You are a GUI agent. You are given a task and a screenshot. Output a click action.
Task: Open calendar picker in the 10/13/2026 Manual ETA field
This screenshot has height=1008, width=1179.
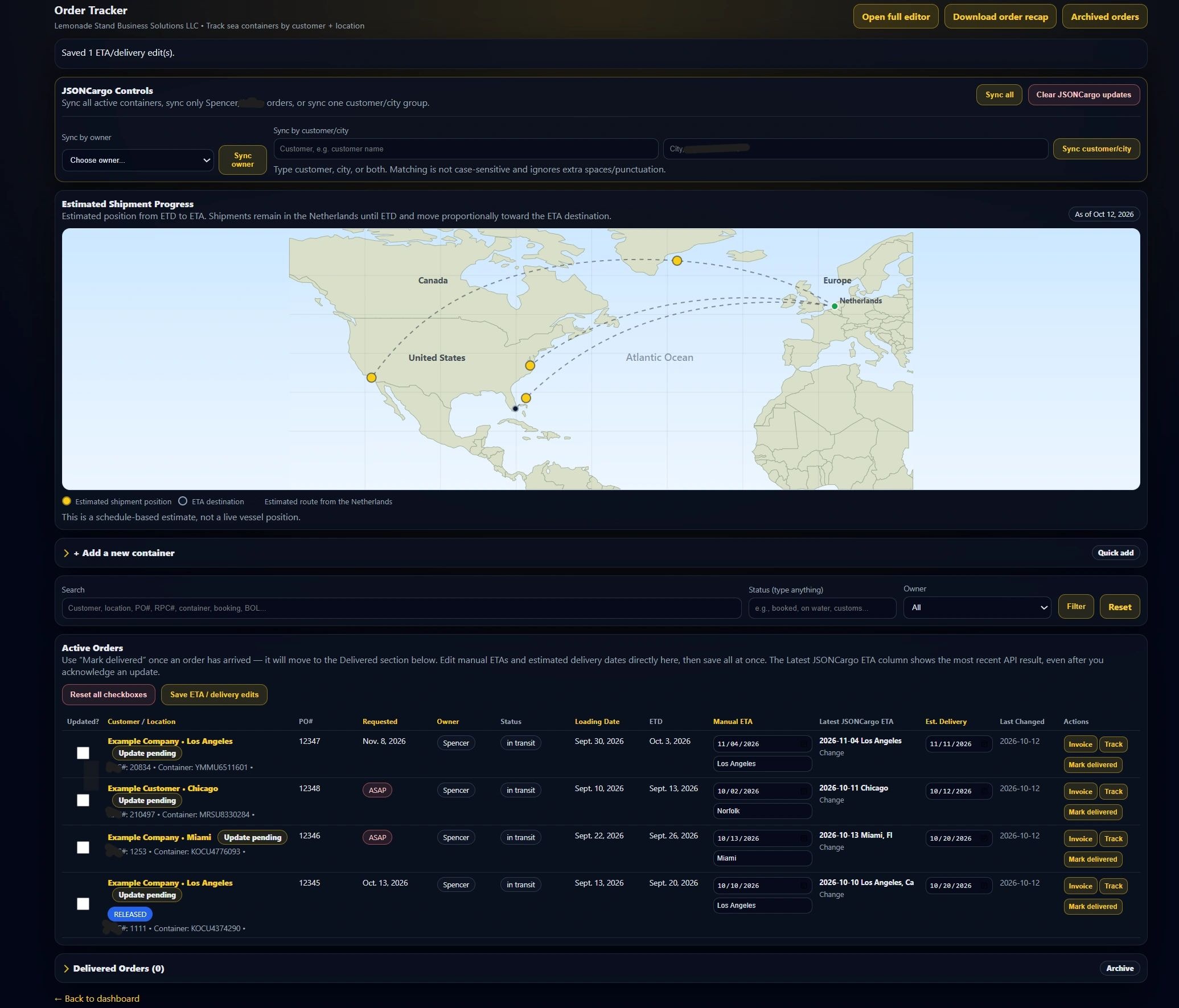point(803,838)
